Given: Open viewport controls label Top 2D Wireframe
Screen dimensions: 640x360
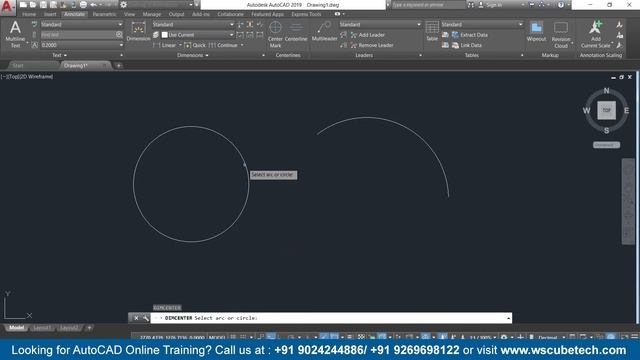Looking at the screenshot, I should 27,76.
